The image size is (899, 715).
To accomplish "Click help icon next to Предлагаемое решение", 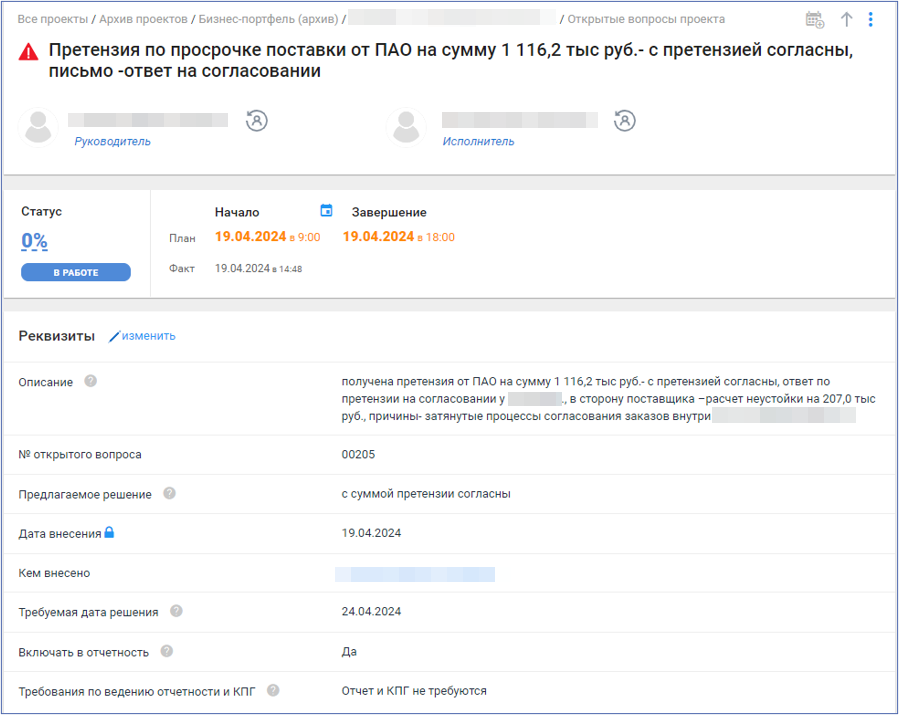I will pos(170,493).
